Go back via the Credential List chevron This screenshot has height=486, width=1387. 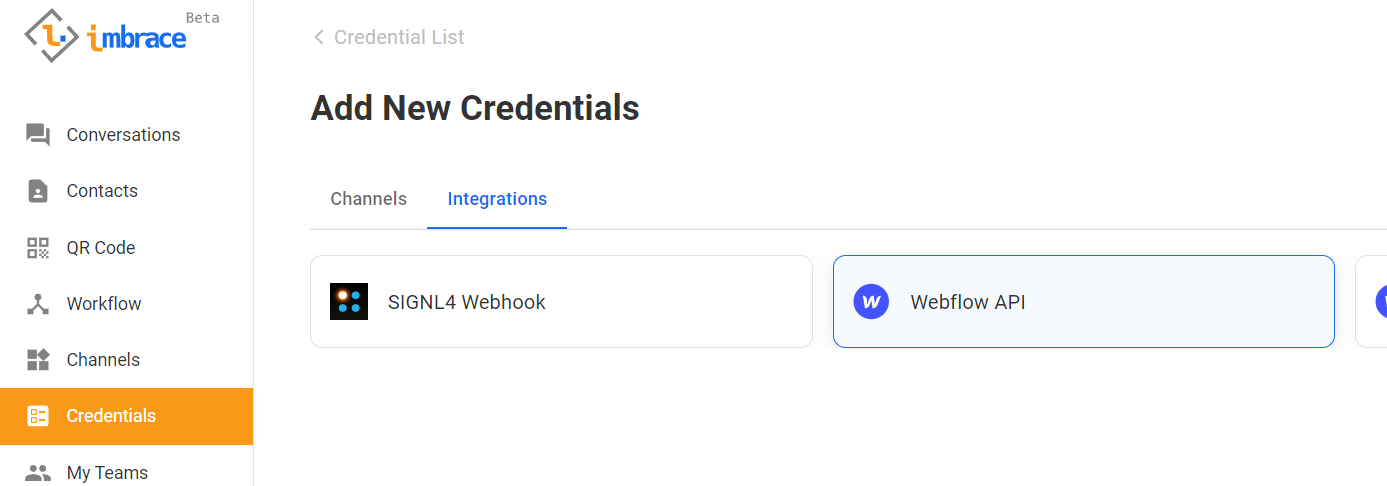click(x=319, y=37)
